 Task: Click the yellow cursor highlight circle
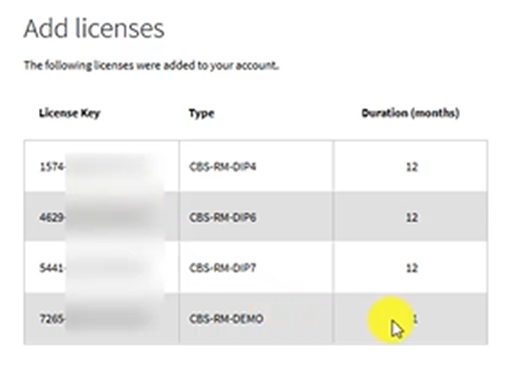point(391,320)
